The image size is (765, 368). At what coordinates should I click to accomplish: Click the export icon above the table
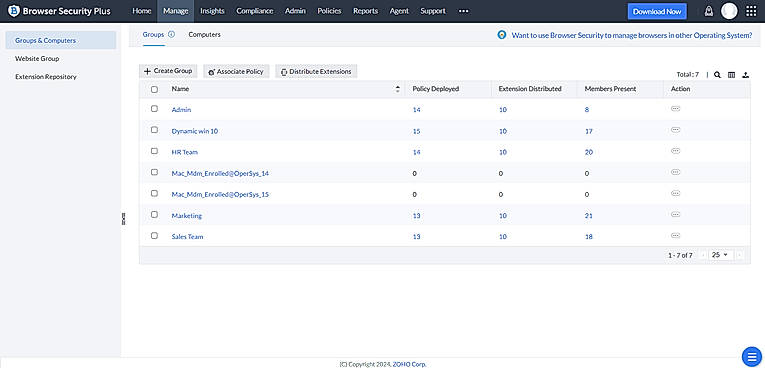pyautogui.click(x=745, y=75)
